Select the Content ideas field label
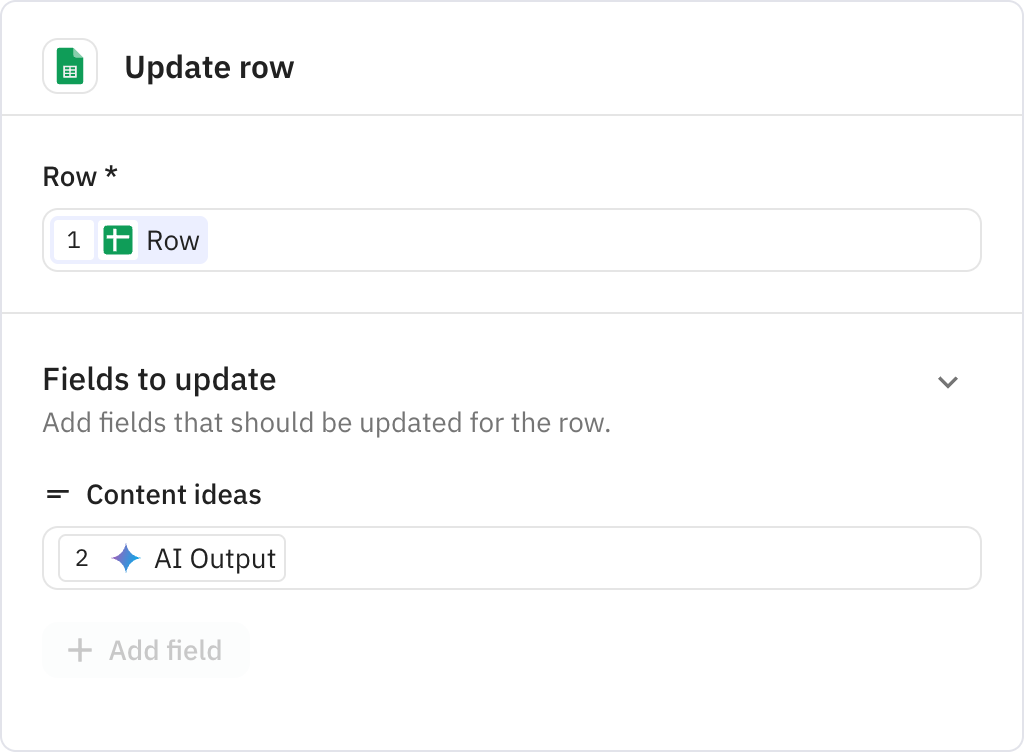Image resolution: width=1024 pixels, height=752 pixels. coord(173,494)
